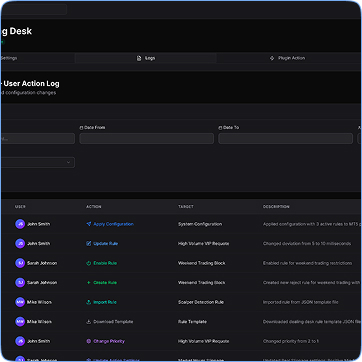This screenshot has width=362, height=362.
Task: Click the 'Changed priority from 2 to 1' description
Action: pyautogui.click(x=291, y=341)
